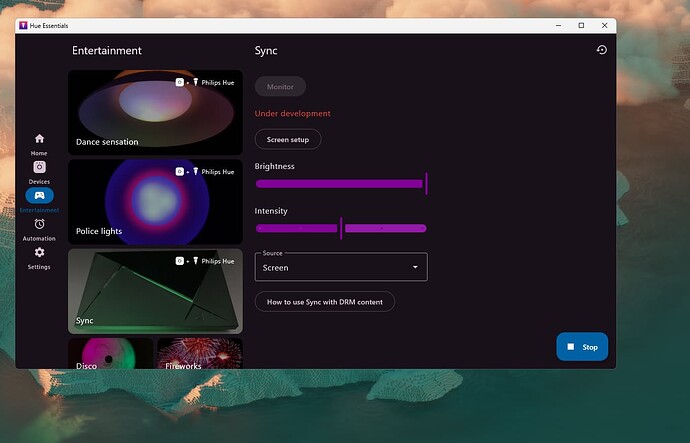Click the history icon beside Sync
Screen dimensions: 690x443
point(602,50)
